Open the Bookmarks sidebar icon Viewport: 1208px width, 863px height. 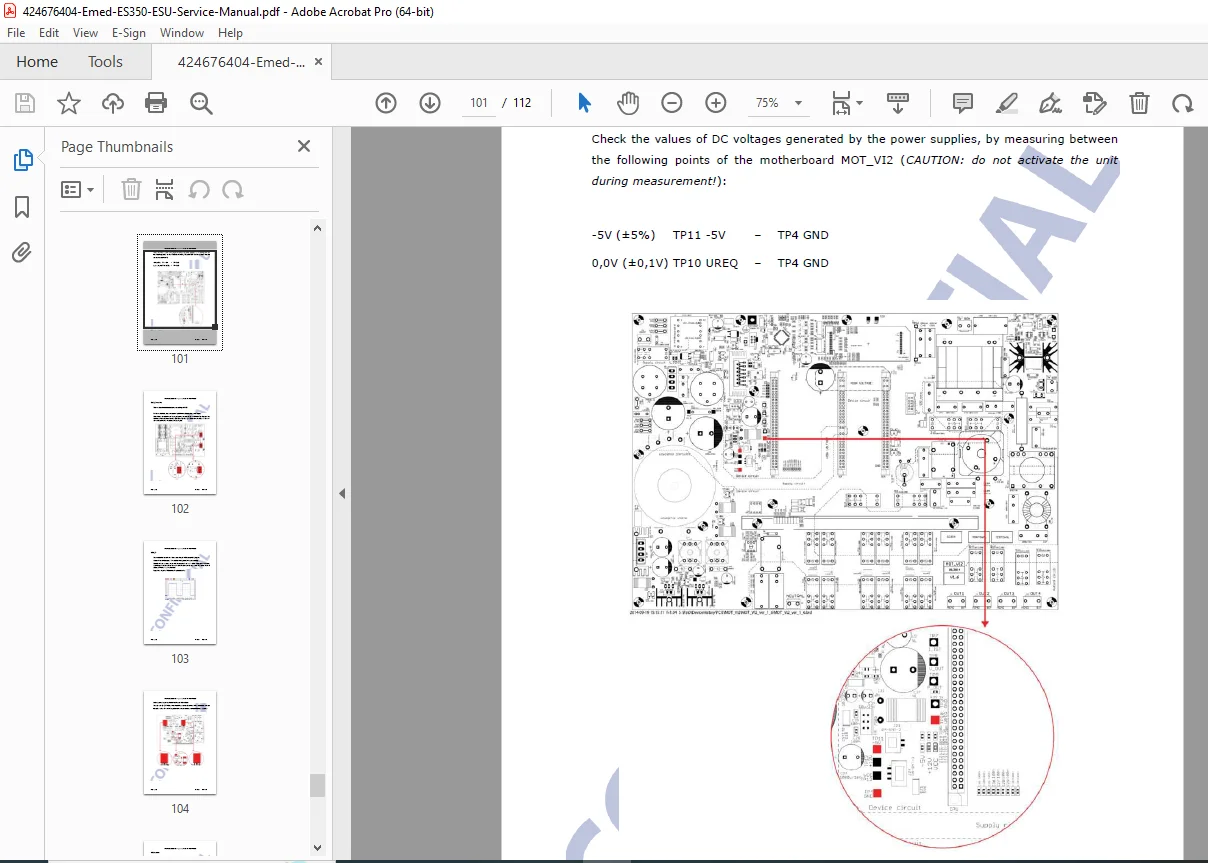[22, 207]
